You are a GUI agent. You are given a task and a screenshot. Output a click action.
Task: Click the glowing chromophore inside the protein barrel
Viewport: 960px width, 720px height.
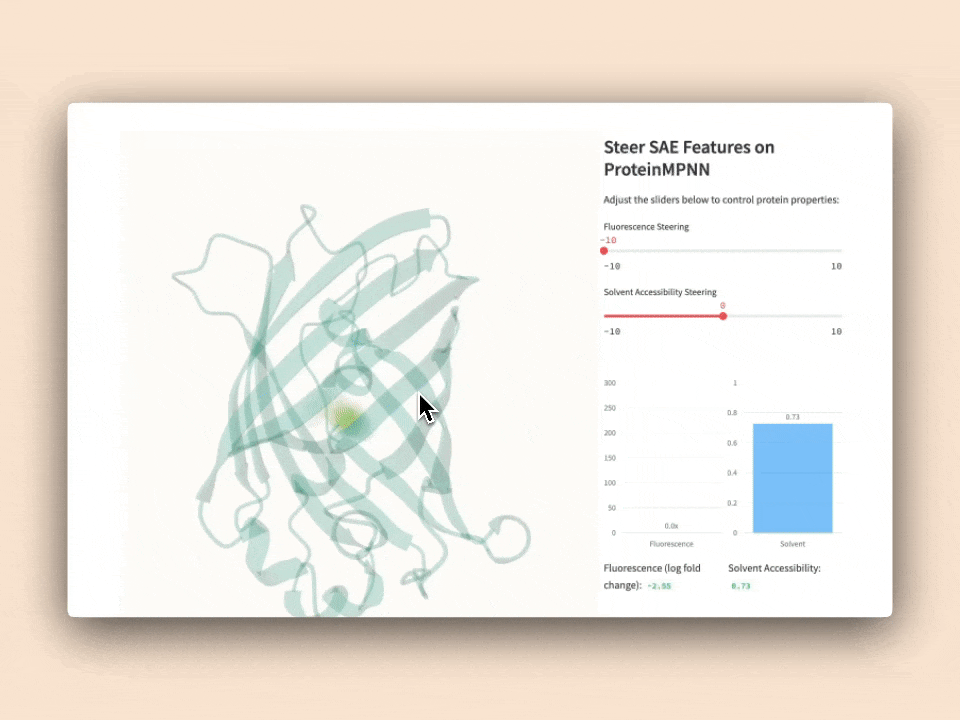point(346,415)
